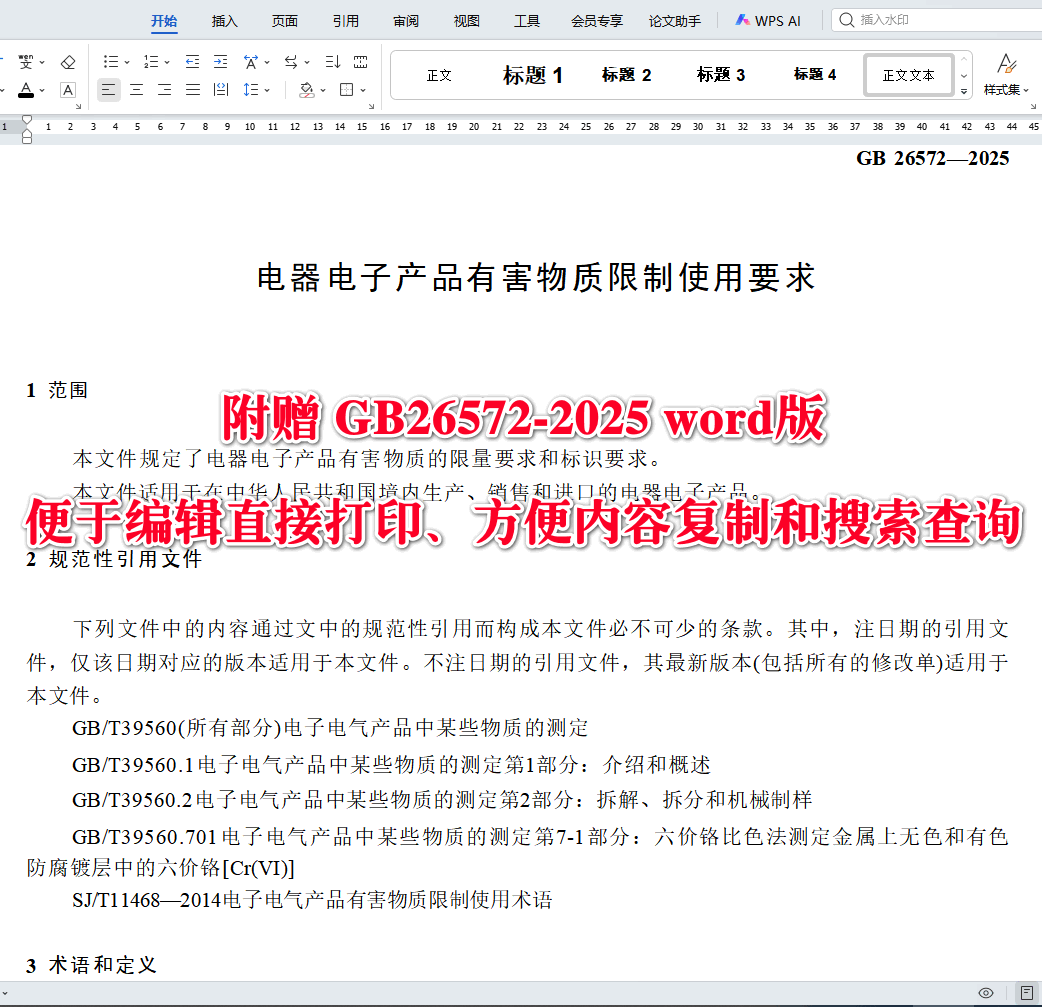Expand the Chinese layout dropdown arrow
1042x1007 pixels.
267,62
